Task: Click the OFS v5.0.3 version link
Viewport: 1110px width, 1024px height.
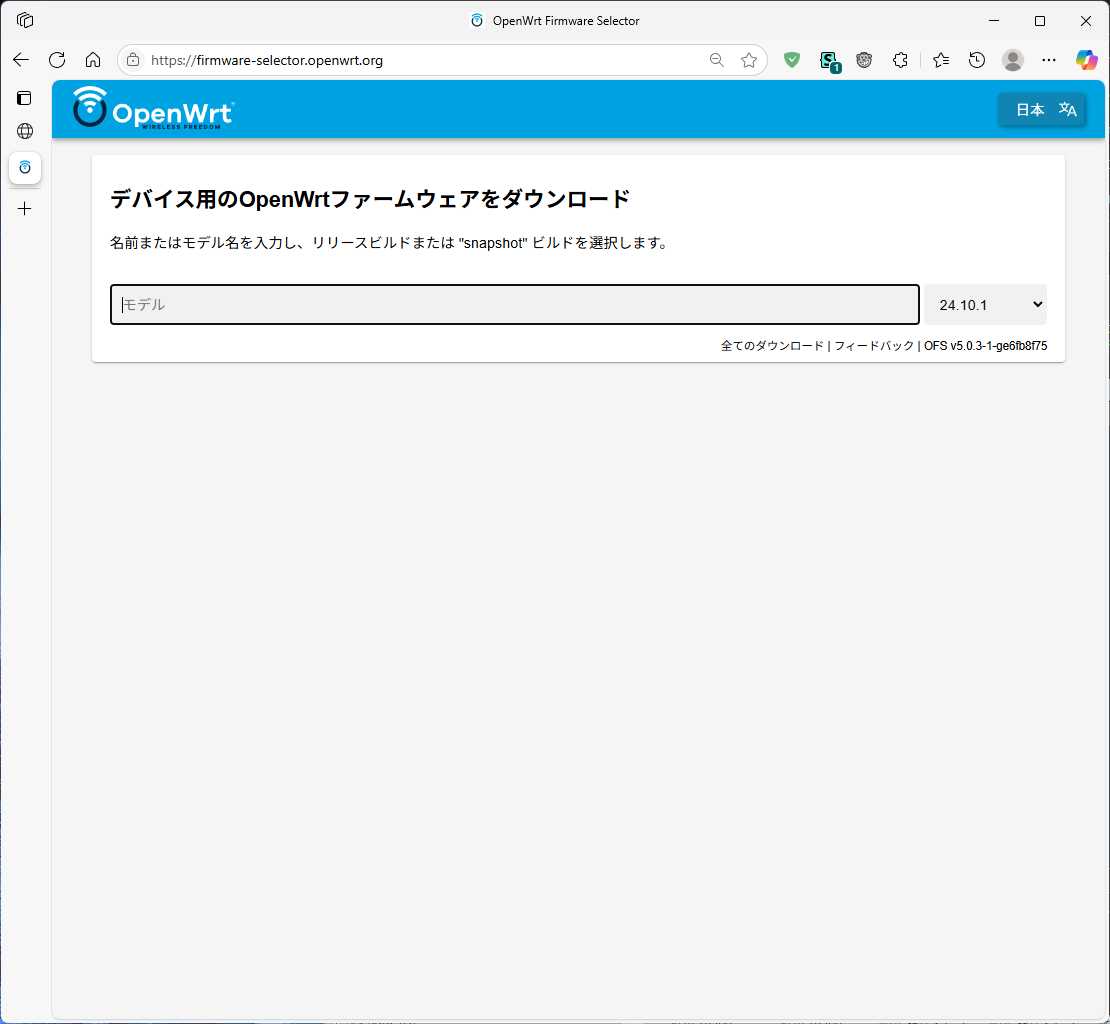Action: point(984,345)
